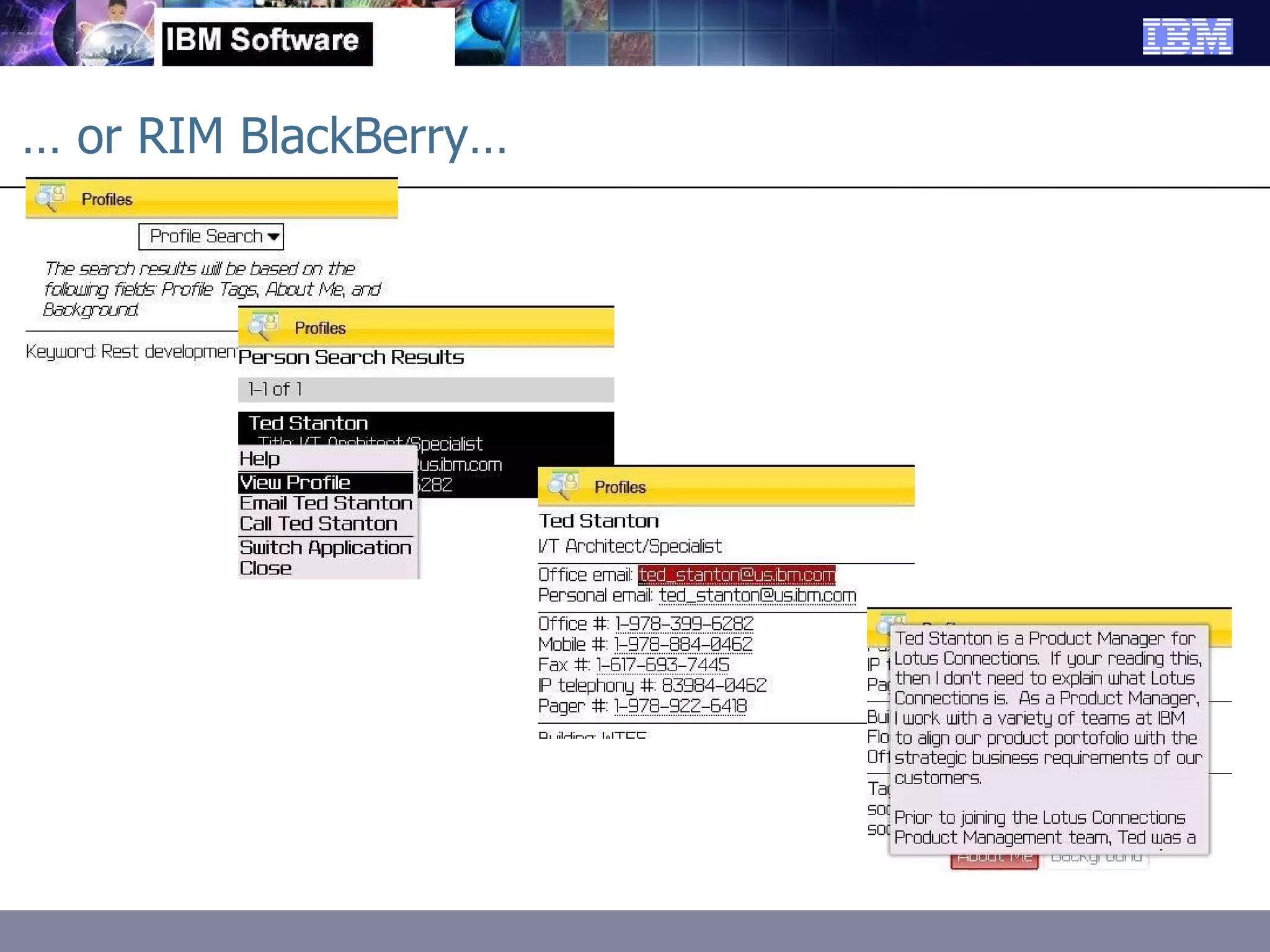
Task: Click the Keyword Rest development field
Action: pyautogui.click(x=131, y=351)
